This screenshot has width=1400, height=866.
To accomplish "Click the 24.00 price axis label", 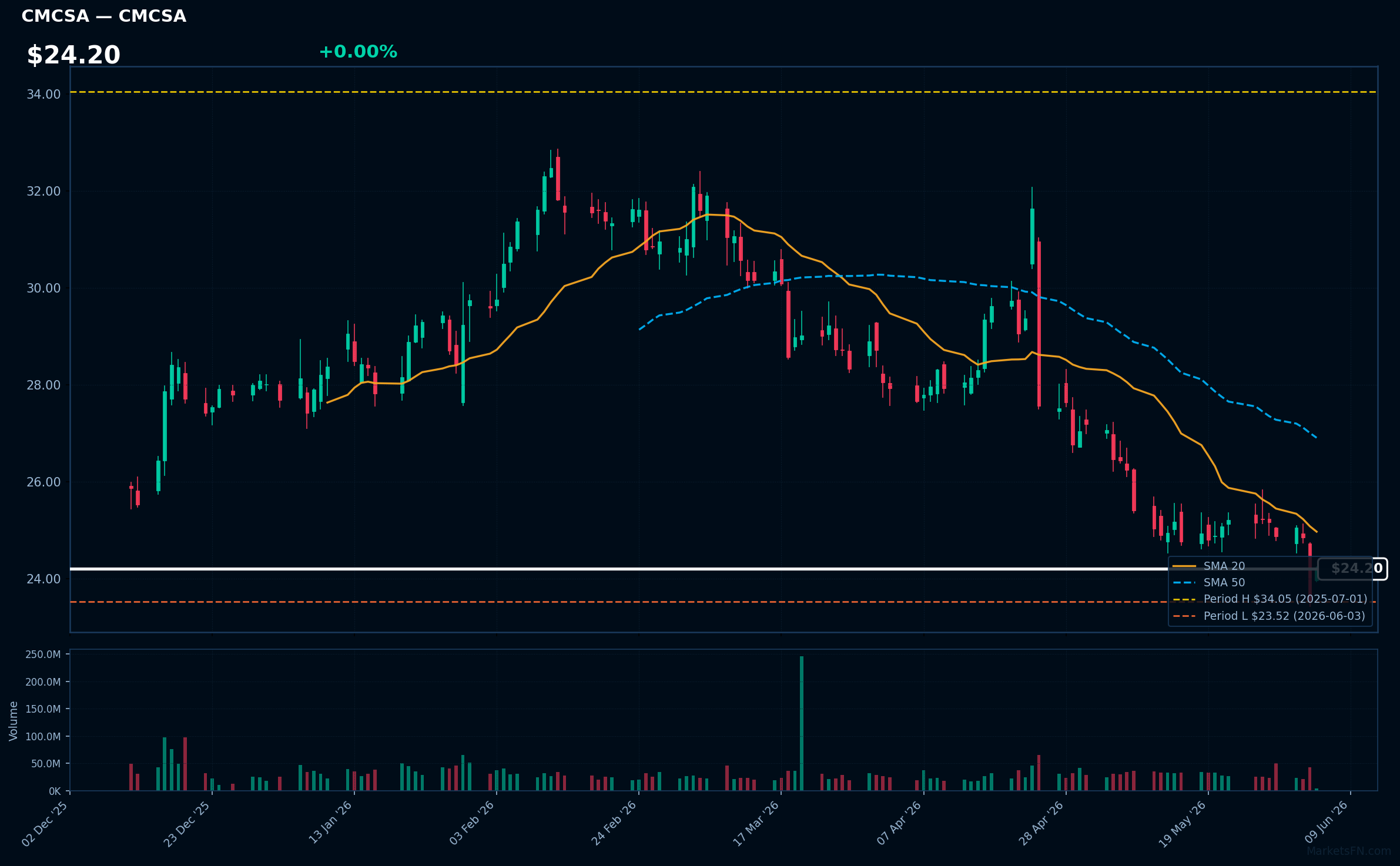I will point(43,579).
